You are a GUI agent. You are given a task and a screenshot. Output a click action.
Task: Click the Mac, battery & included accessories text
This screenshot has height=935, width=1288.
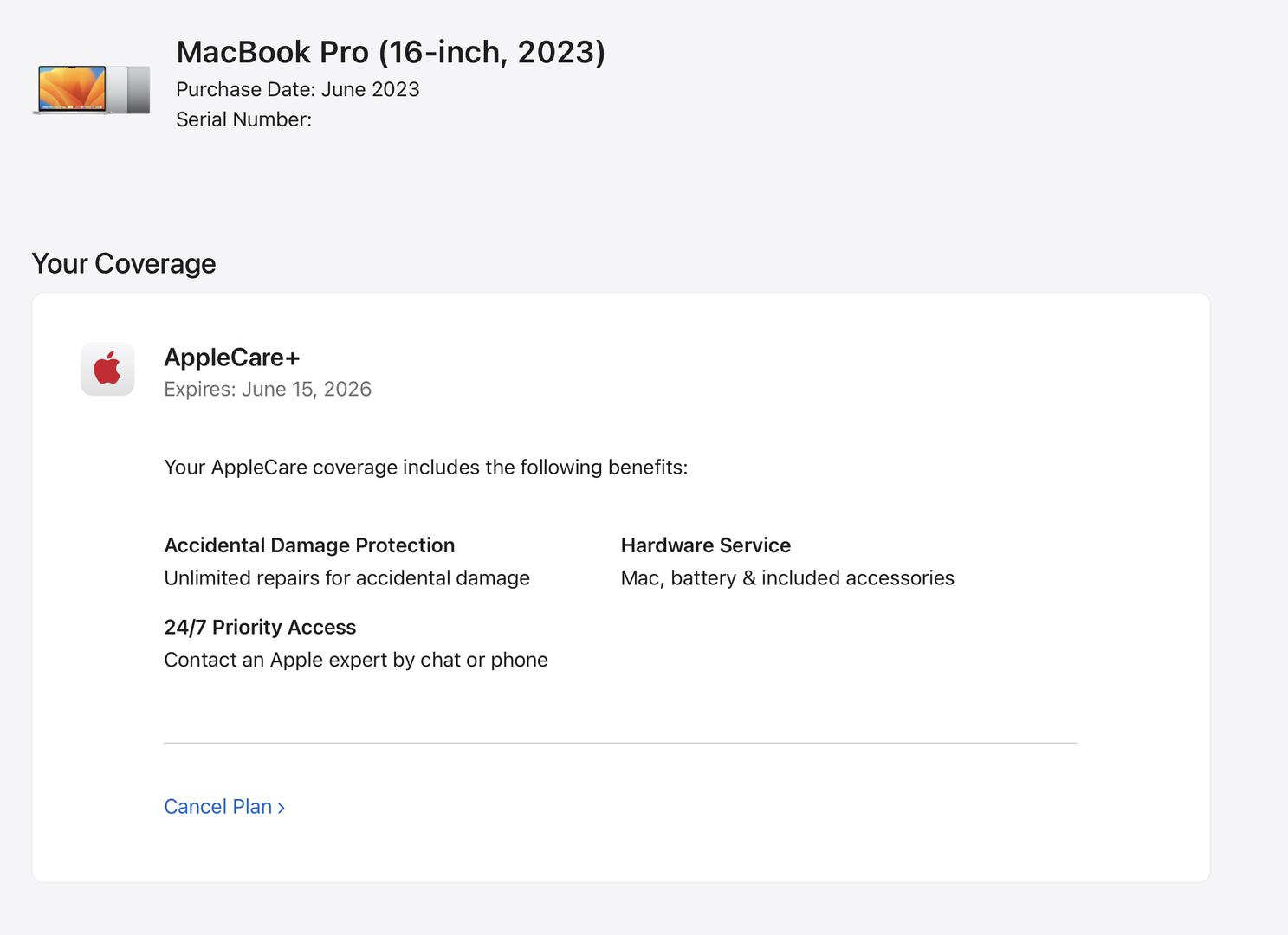click(x=786, y=578)
